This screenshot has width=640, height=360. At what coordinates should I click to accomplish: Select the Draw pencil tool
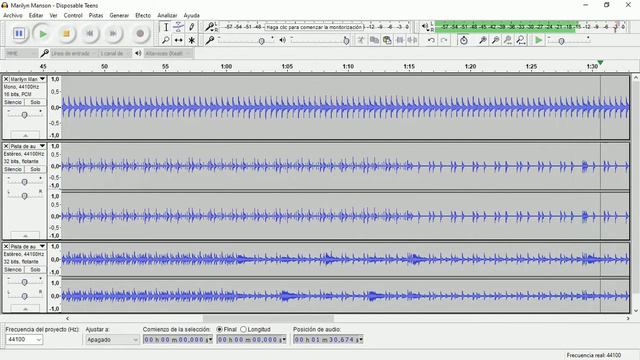[191, 27]
